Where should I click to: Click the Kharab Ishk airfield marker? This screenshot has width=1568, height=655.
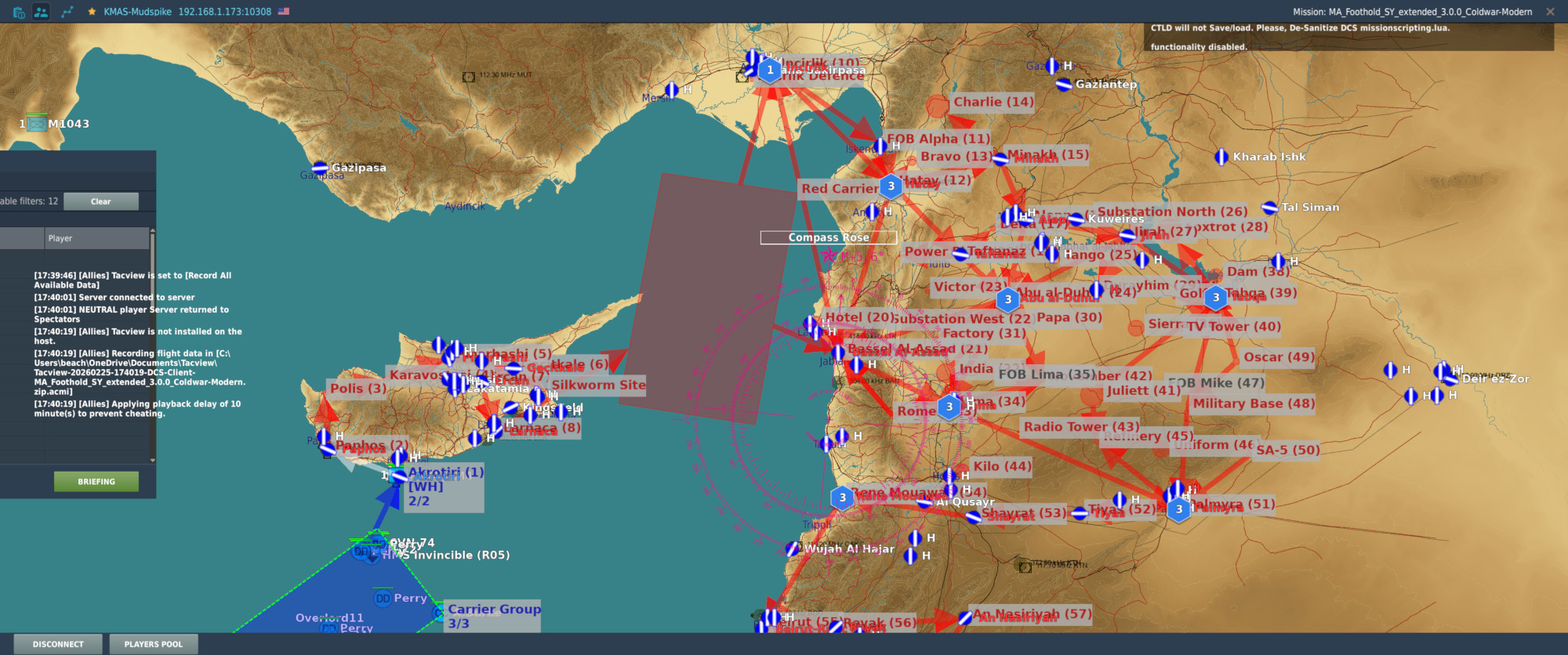[x=1221, y=157]
